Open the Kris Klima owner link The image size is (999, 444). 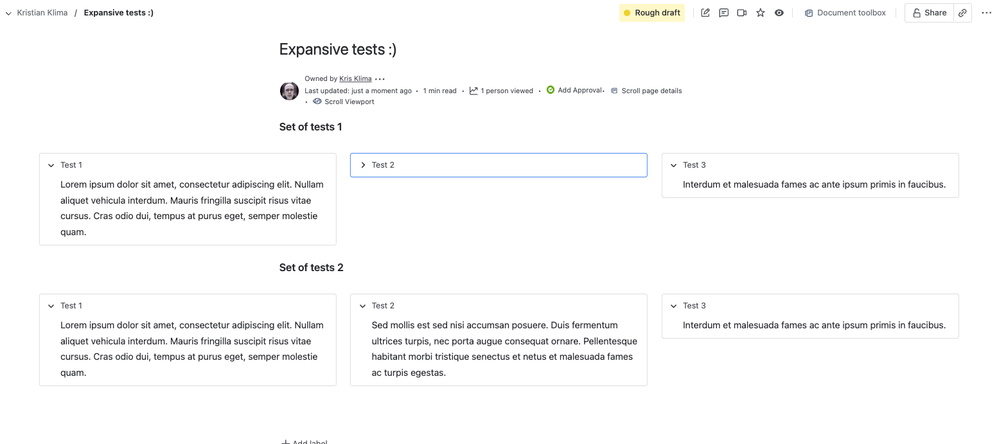(355, 79)
